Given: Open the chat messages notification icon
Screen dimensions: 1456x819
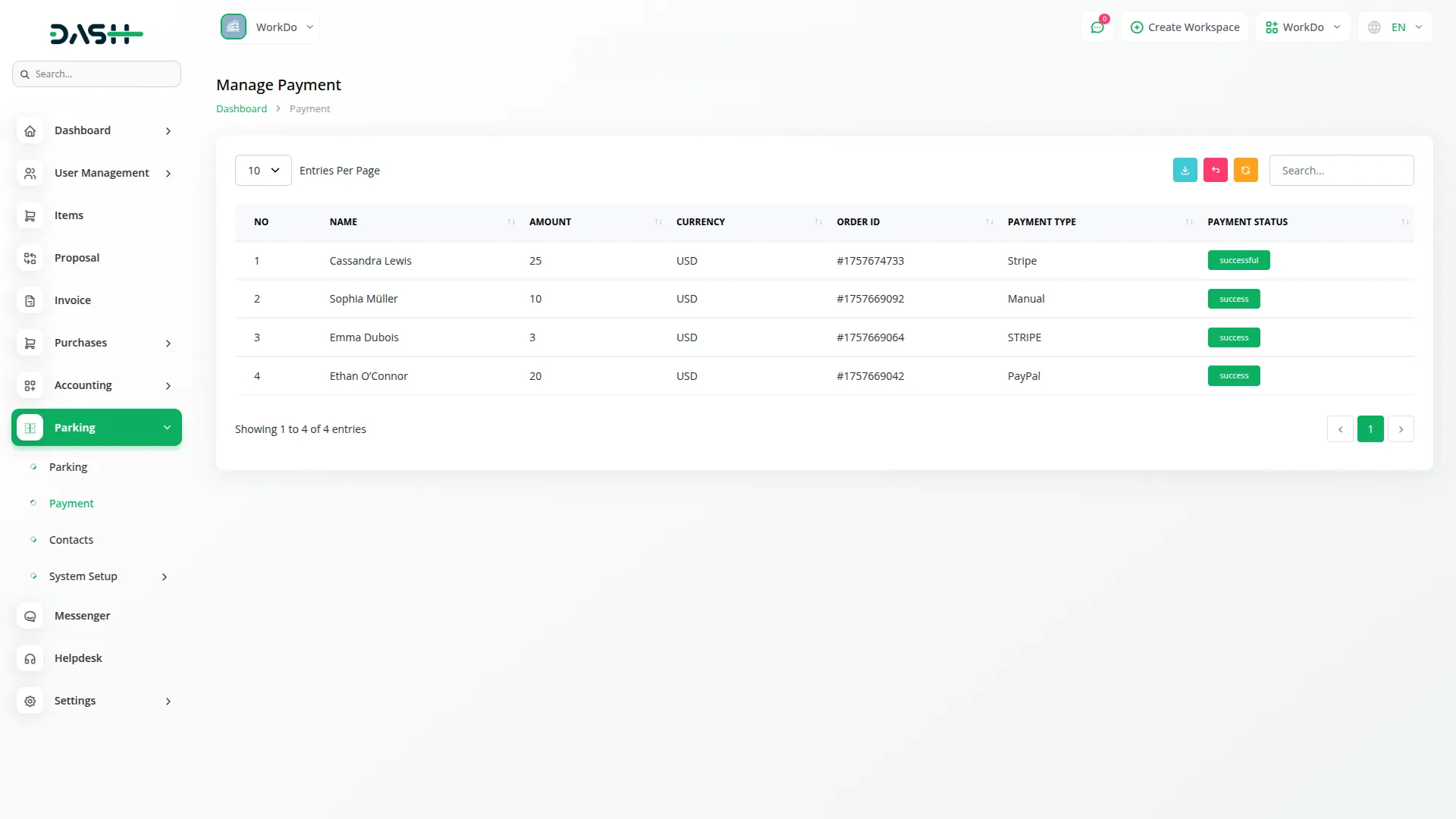Looking at the screenshot, I should pos(1097,27).
